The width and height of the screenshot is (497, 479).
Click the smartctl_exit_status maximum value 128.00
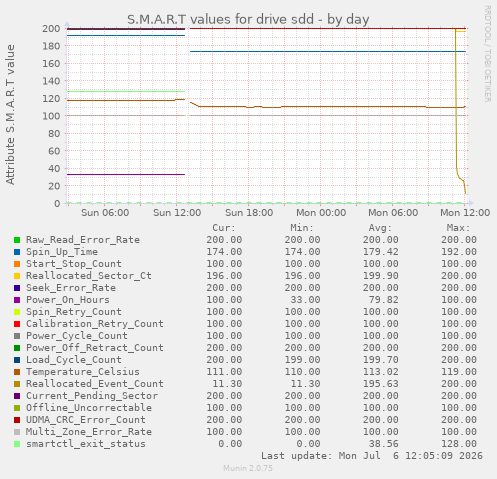(459, 444)
